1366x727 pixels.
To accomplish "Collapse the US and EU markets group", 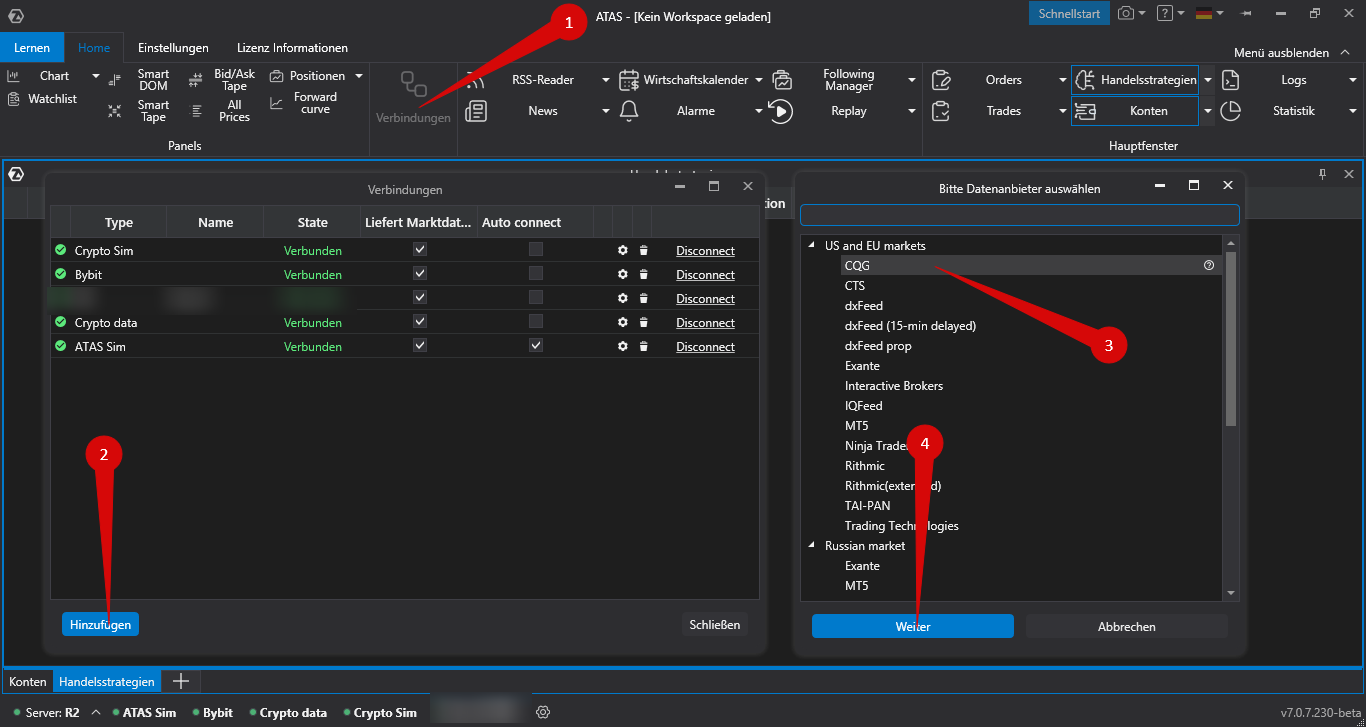I will [811, 245].
